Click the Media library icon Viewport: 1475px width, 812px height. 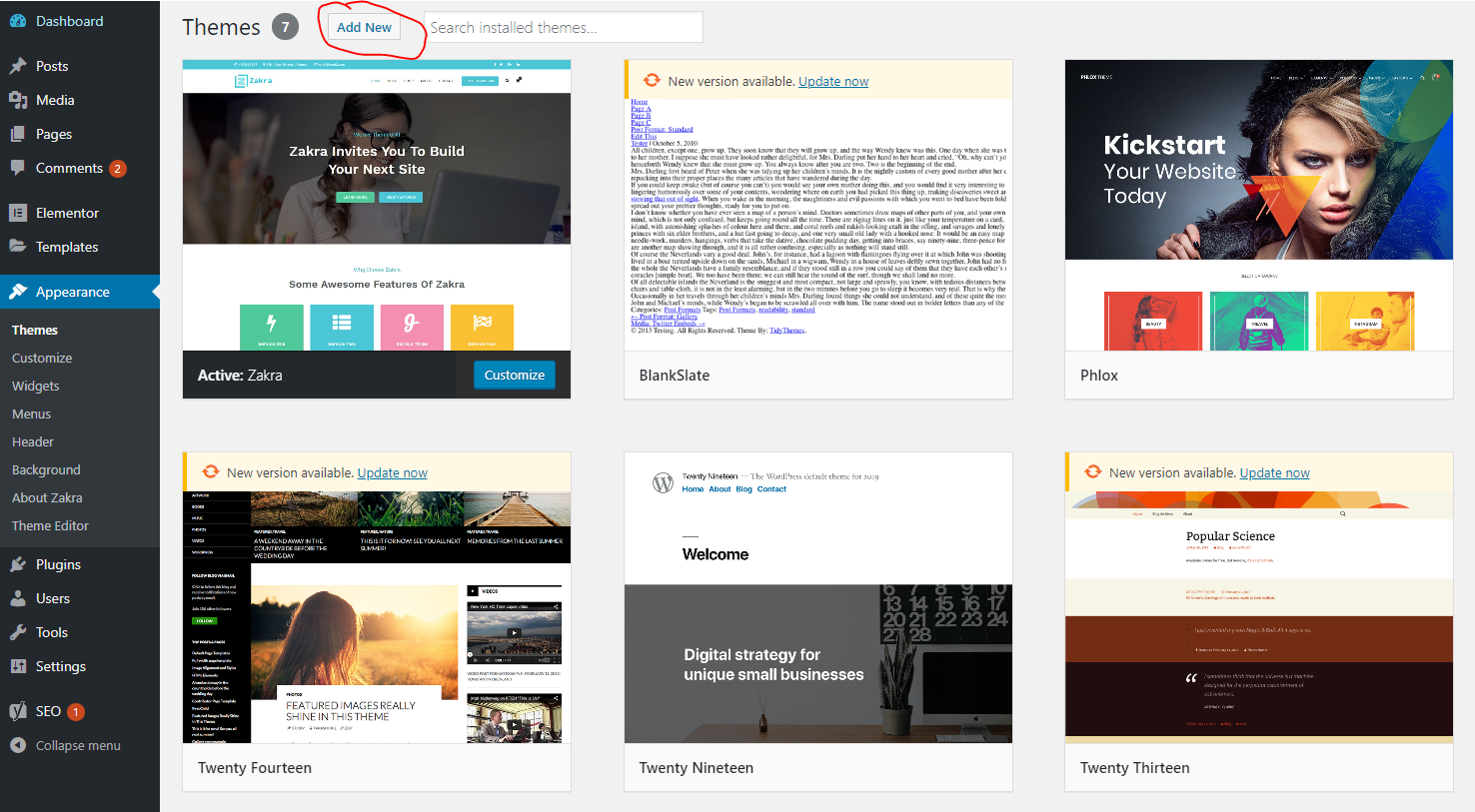point(18,100)
